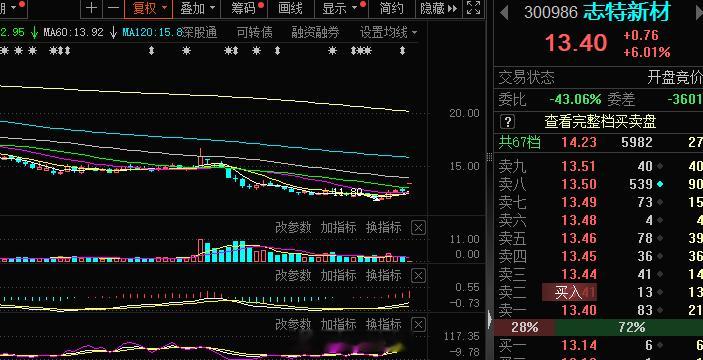This screenshot has height=360, width=703.
Task: Open the 复权 adjustment dropdown
Action: 149,8
